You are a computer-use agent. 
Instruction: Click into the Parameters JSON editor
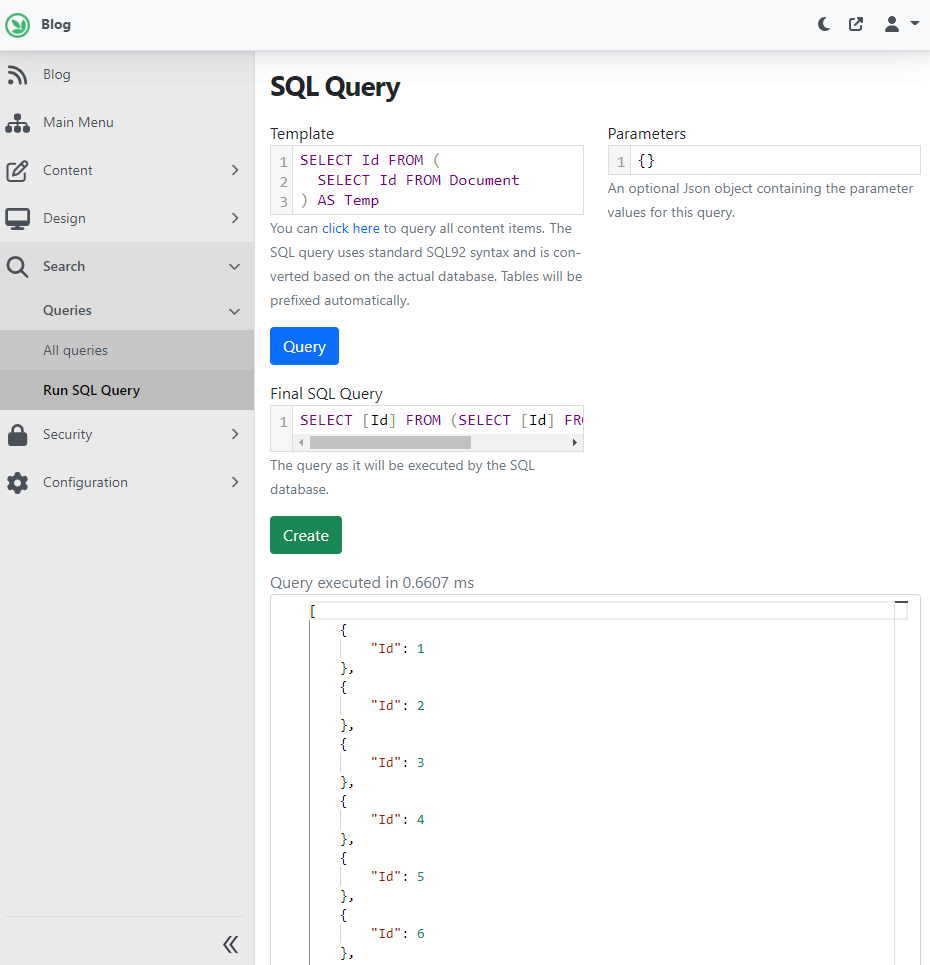click(x=764, y=161)
